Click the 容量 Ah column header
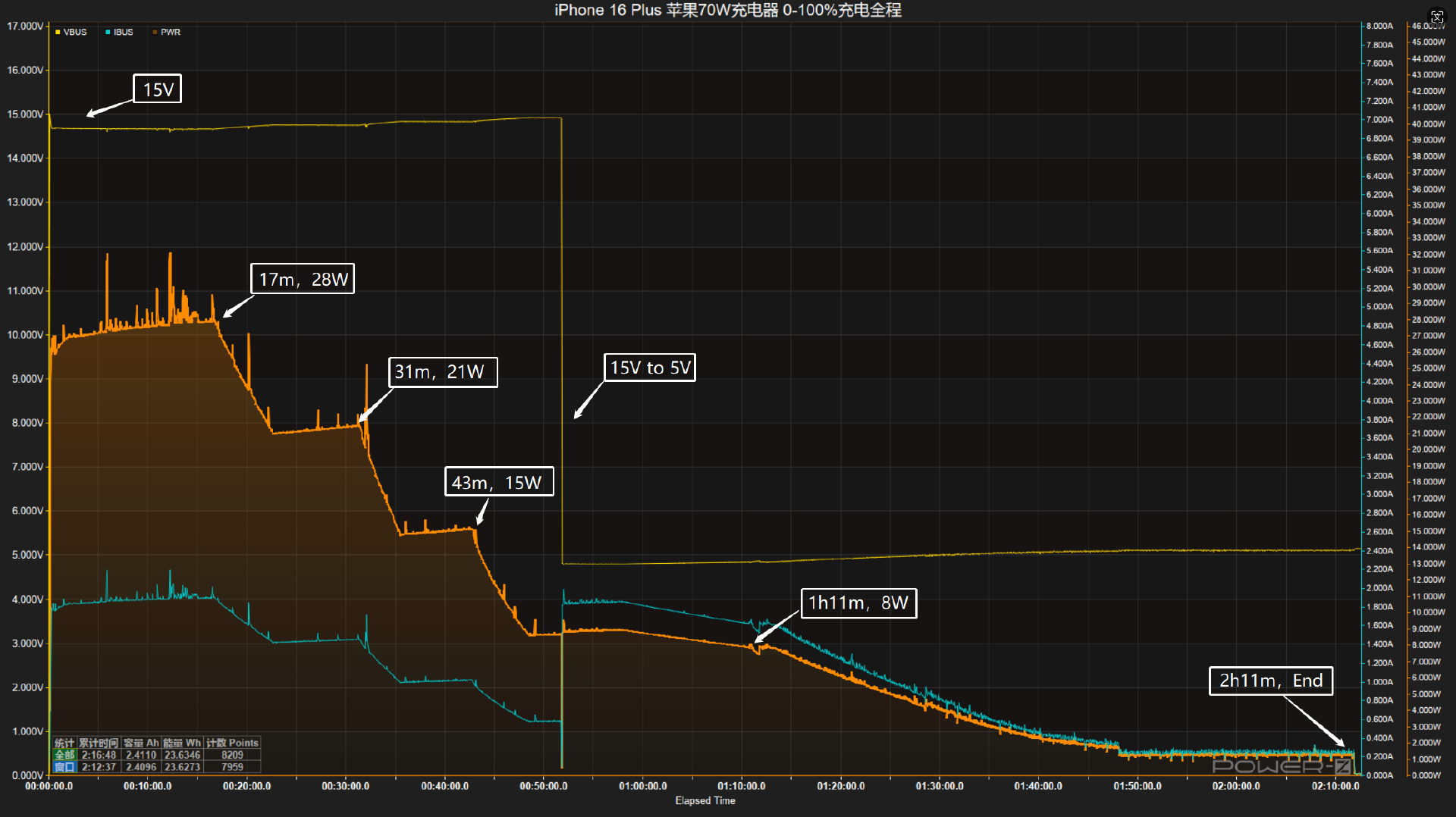Viewport: 1456px width, 817px height. pos(141,743)
